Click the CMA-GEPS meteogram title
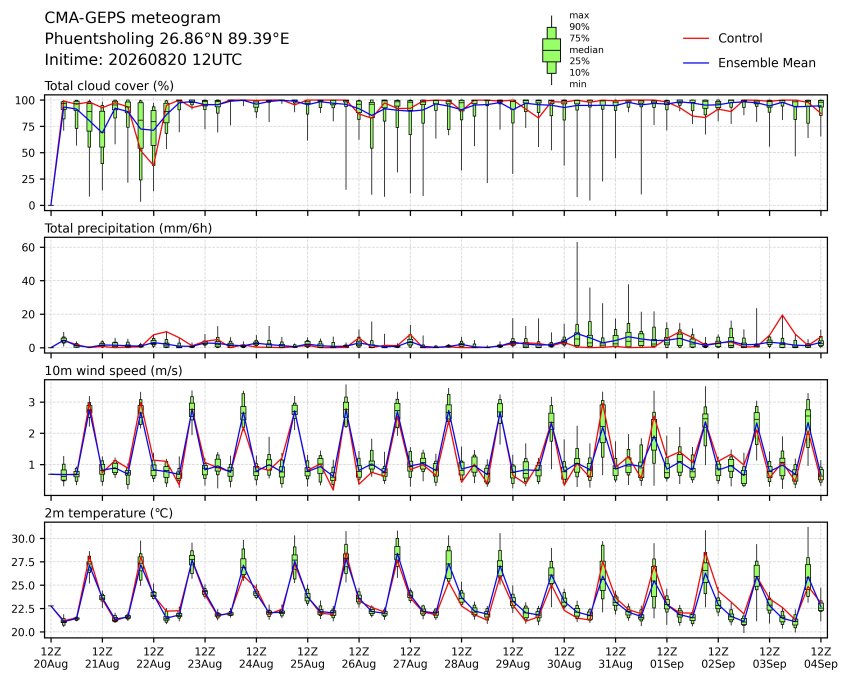 point(133,18)
